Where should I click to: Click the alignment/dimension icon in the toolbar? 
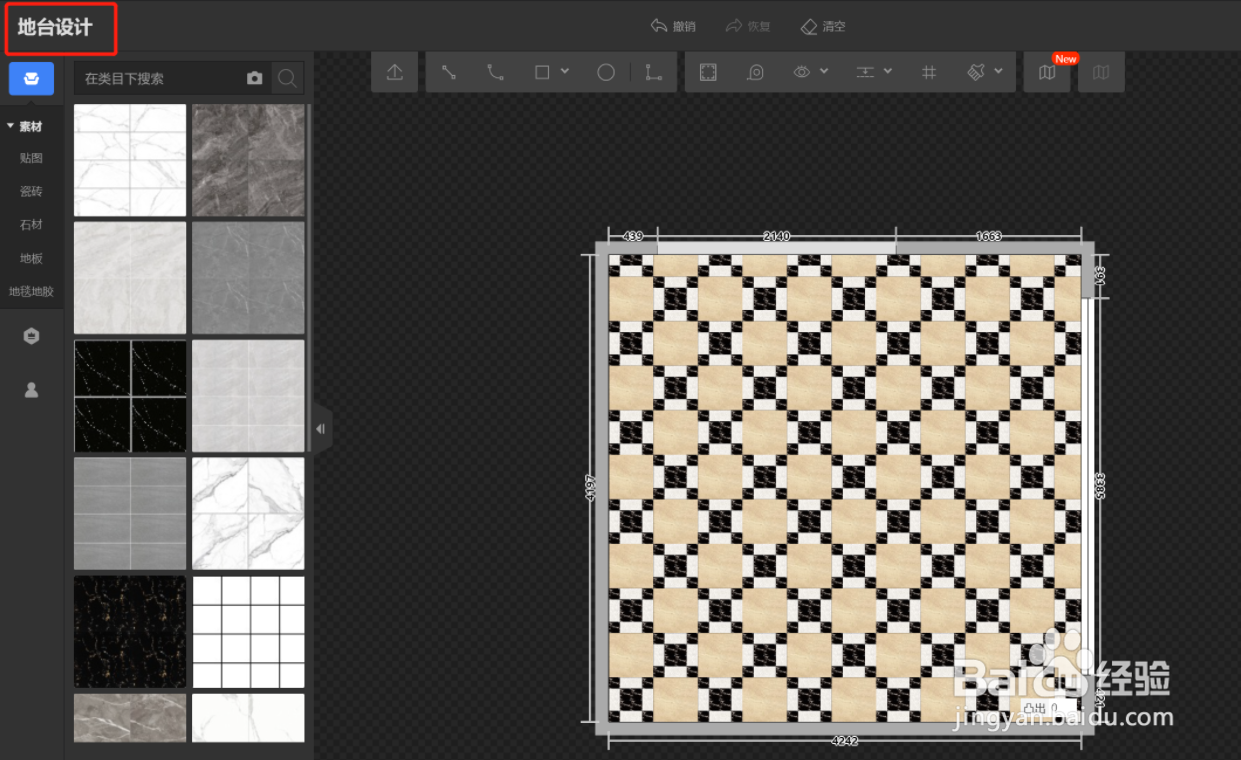(865, 72)
